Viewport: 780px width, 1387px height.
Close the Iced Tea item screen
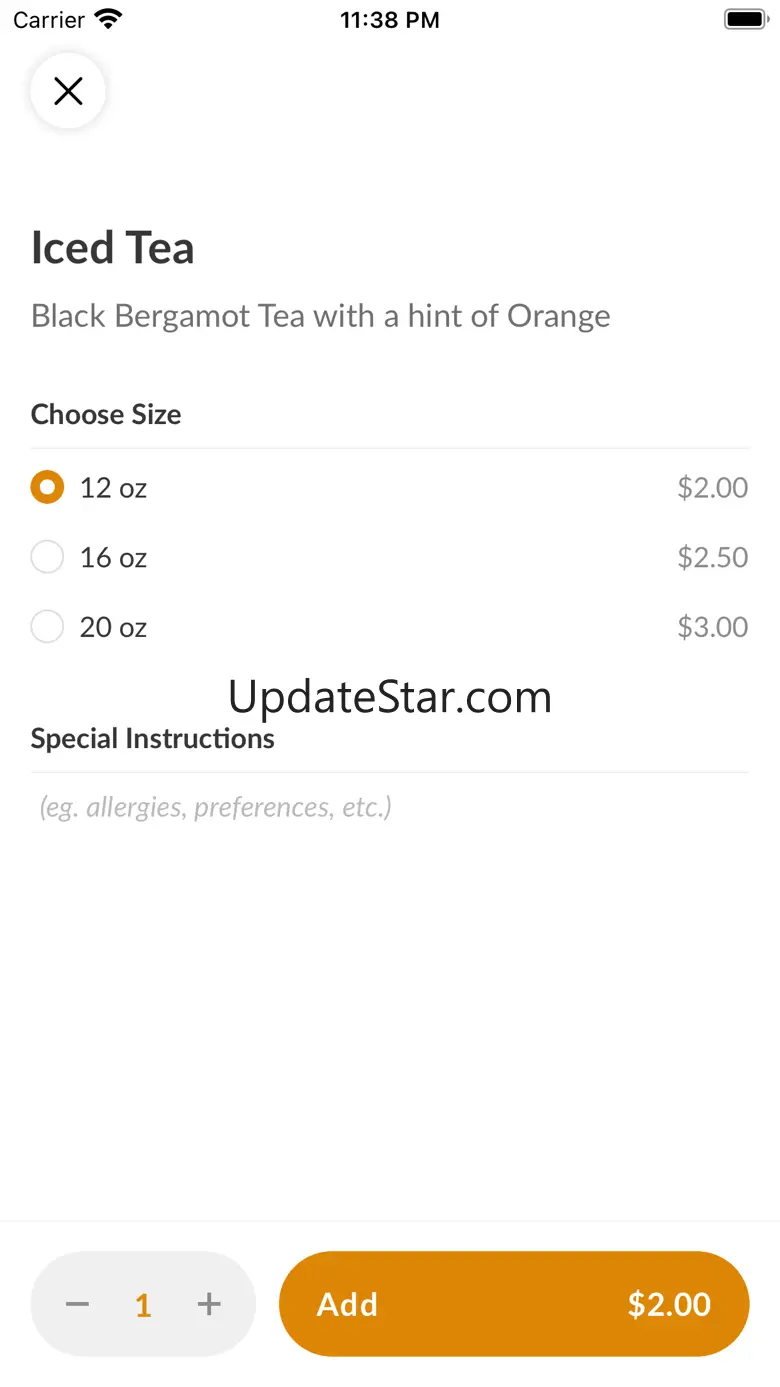[68, 91]
